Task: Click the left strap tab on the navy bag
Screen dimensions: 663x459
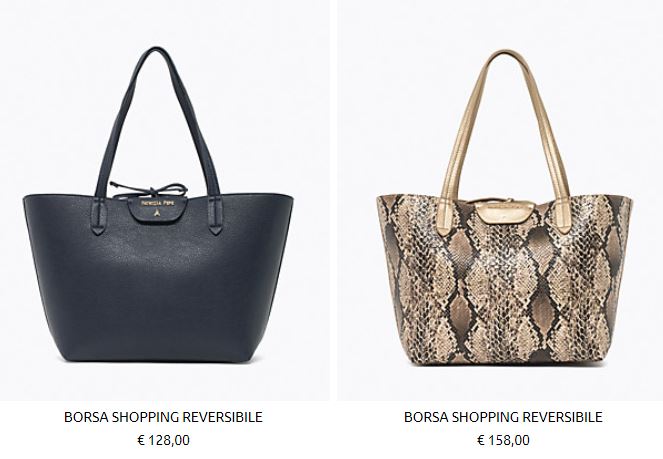Action: [98, 216]
